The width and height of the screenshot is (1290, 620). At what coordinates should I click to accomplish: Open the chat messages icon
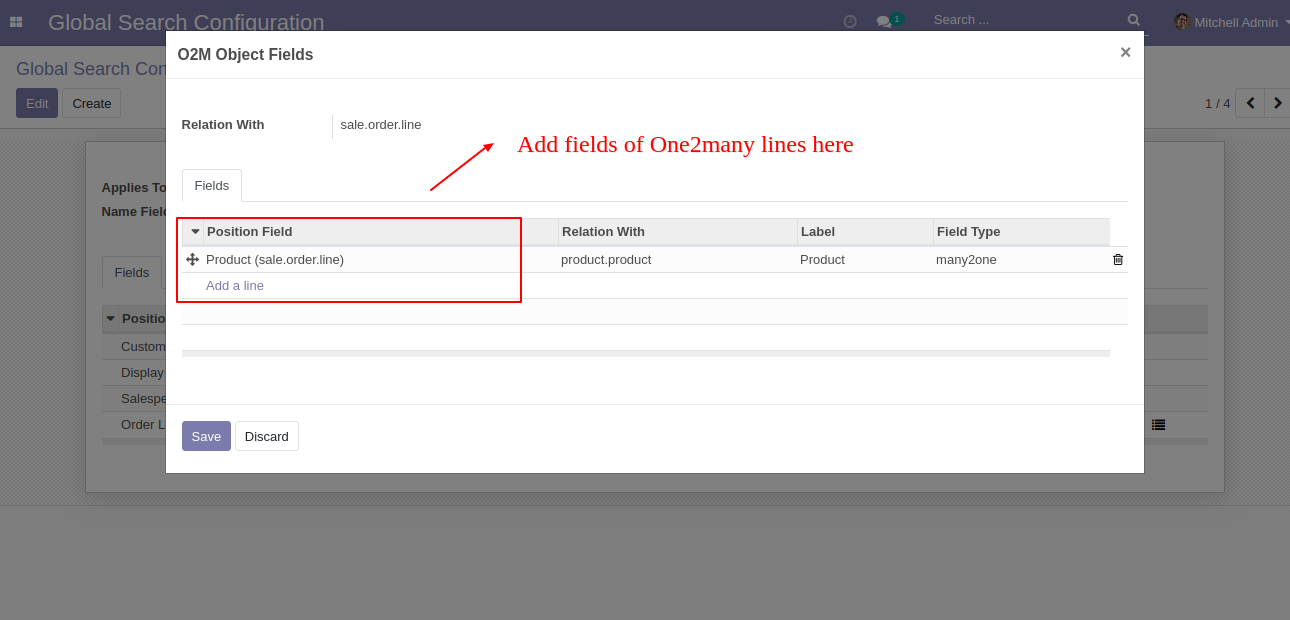coord(884,21)
